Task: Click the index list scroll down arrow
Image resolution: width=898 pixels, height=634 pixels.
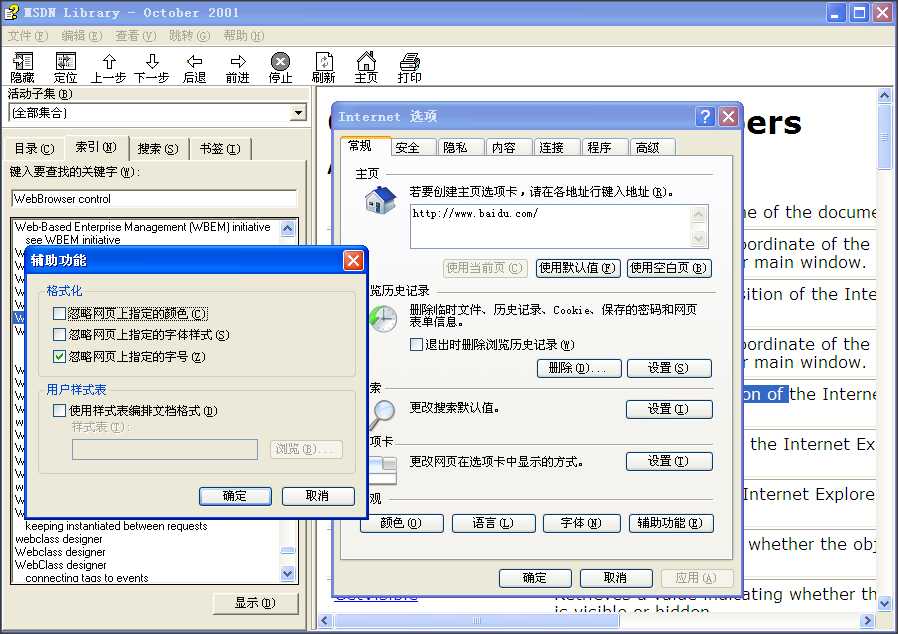Action: (x=287, y=573)
